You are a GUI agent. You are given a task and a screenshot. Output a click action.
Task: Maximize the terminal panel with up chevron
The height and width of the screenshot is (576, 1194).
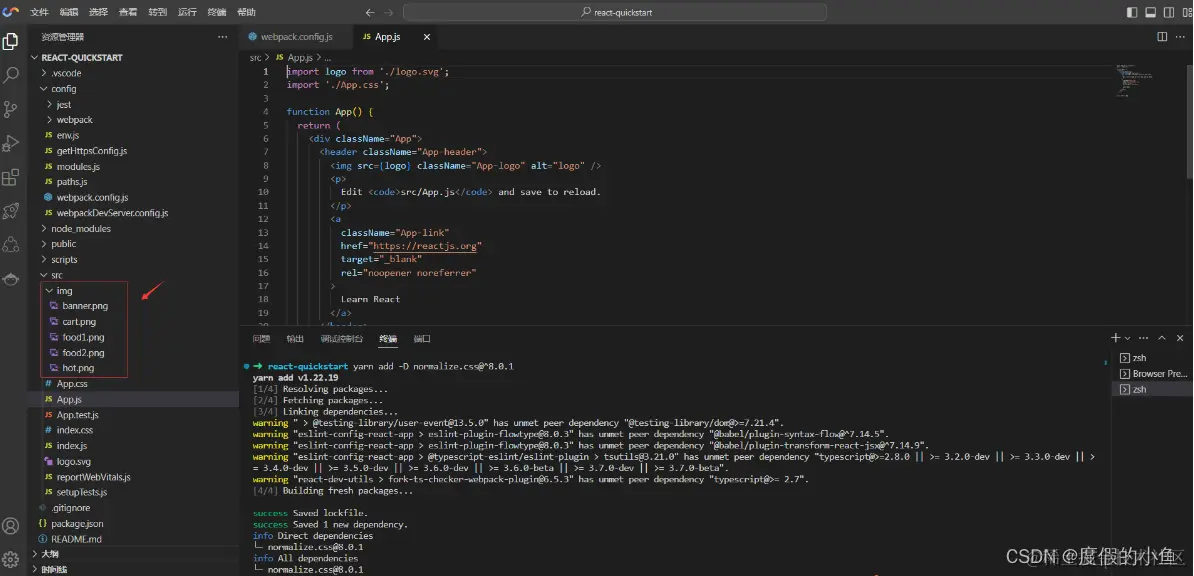1162,338
